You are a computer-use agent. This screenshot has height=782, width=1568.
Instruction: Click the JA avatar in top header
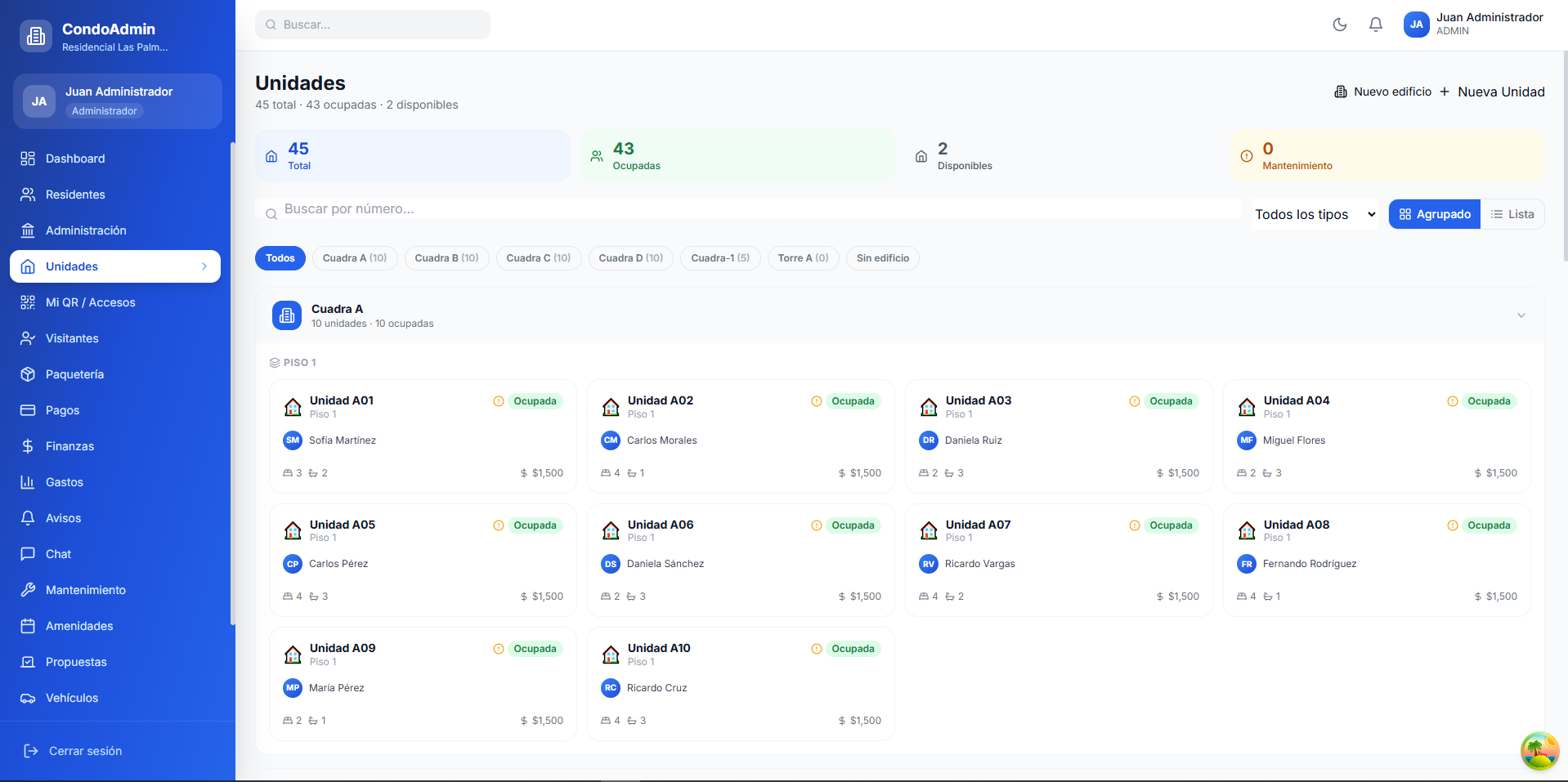pos(1416,25)
